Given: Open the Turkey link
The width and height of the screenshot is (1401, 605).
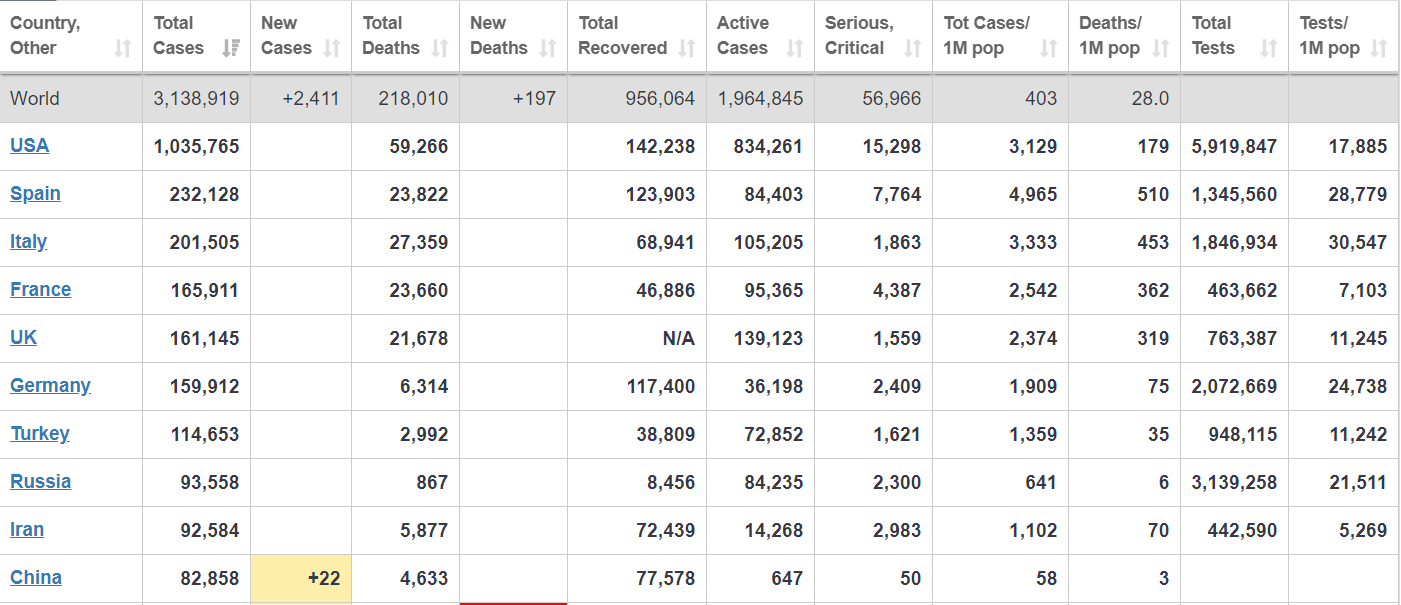Looking at the screenshot, I should [40, 433].
